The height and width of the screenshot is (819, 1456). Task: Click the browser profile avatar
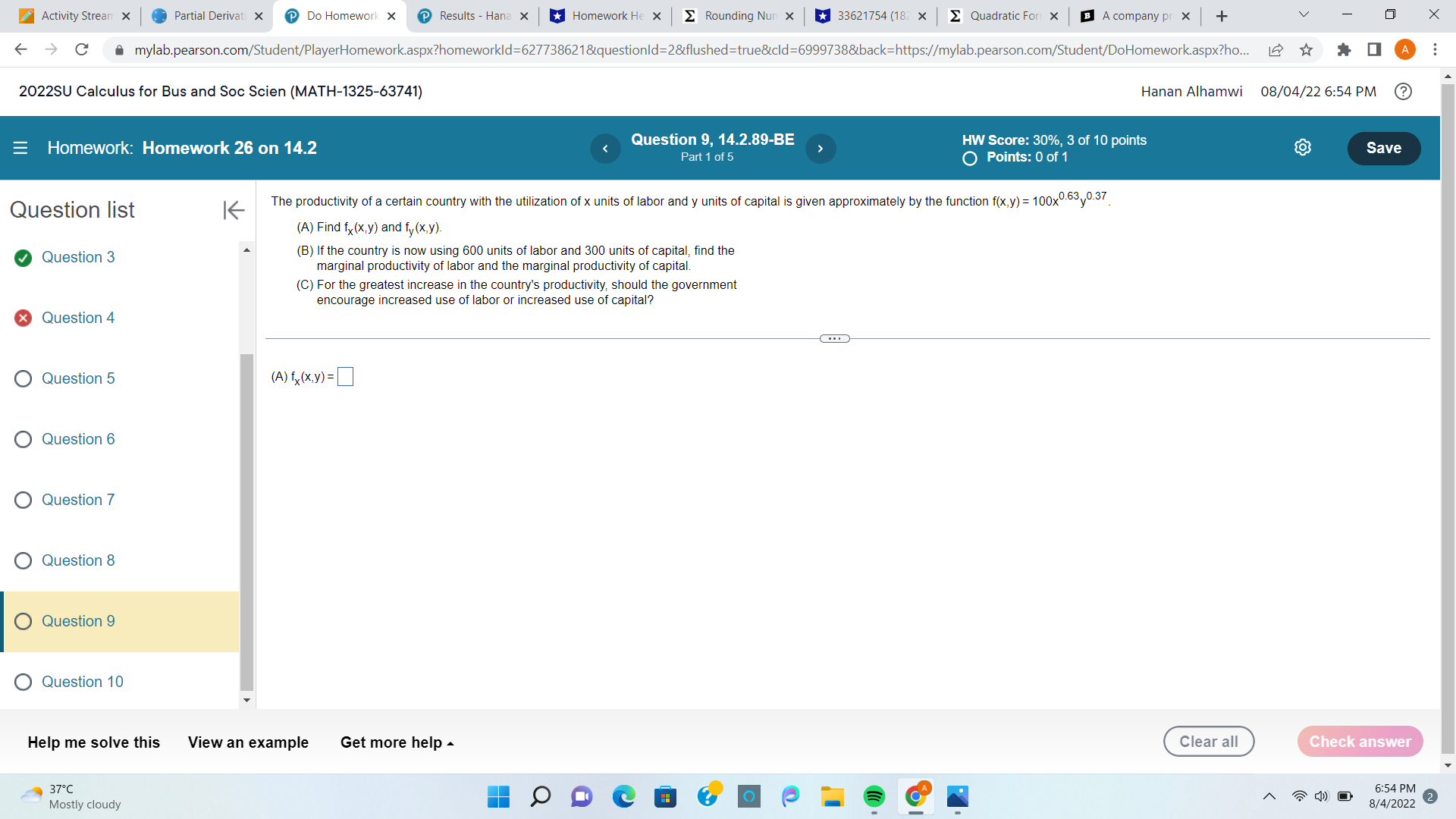[x=1405, y=49]
